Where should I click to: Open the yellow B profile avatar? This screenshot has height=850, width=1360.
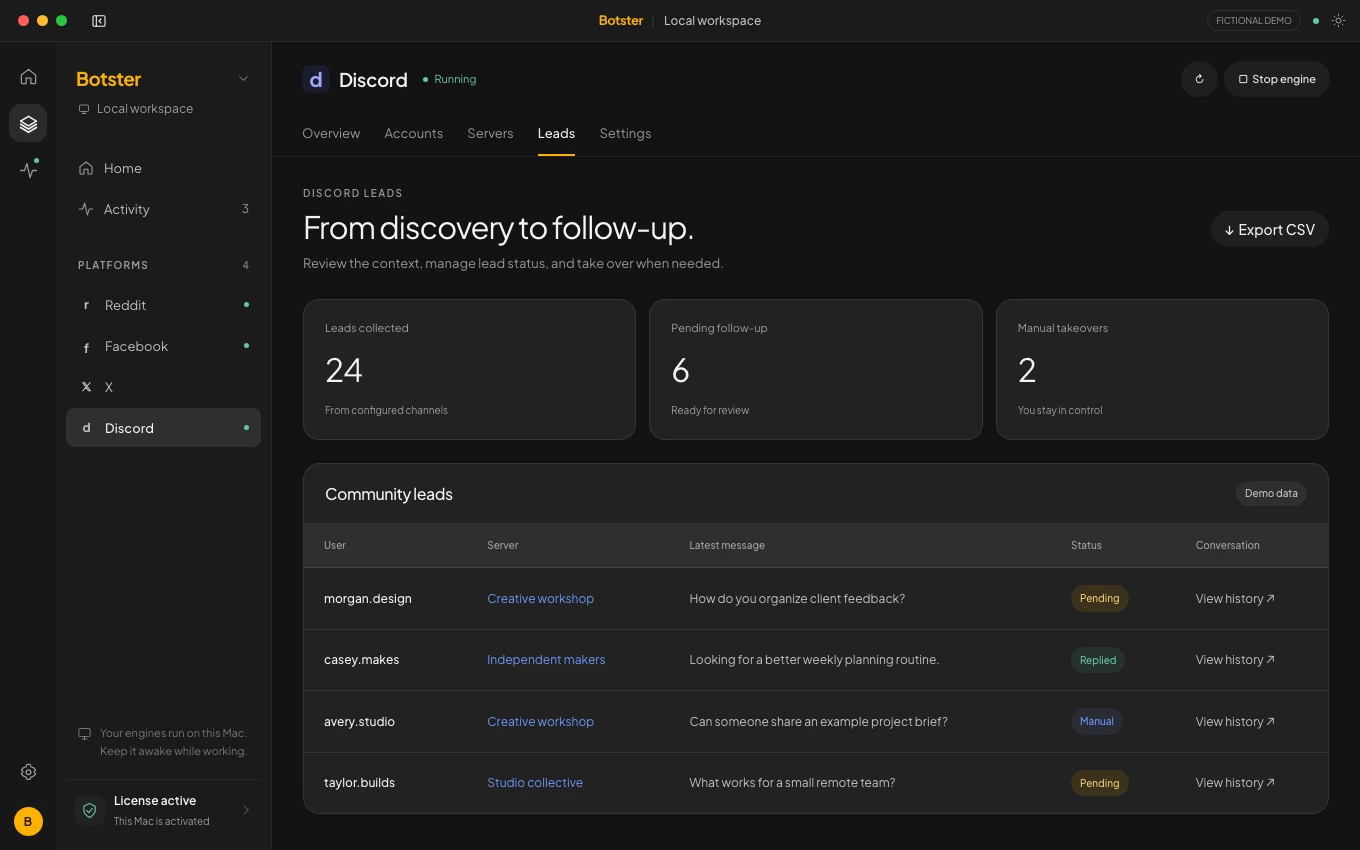pos(28,821)
